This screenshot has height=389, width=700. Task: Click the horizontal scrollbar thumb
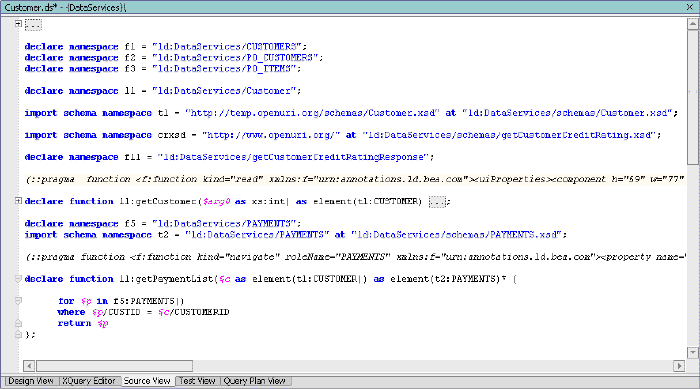(114, 366)
